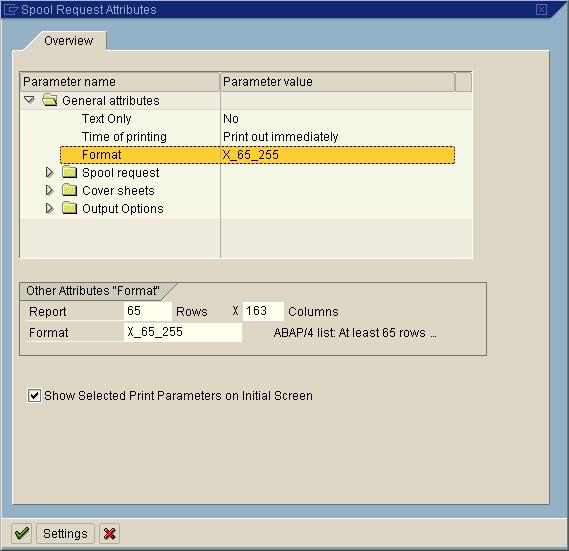Select the Overview tab
Screen dimensions: 569x551
pyautogui.click(x=68, y=41)
